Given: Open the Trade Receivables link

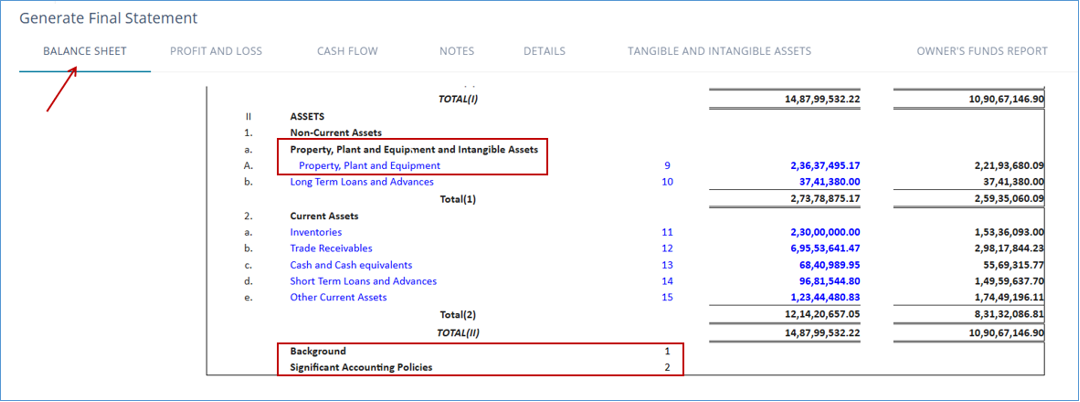Looking at the screenshot, I should tap(331, 248).
